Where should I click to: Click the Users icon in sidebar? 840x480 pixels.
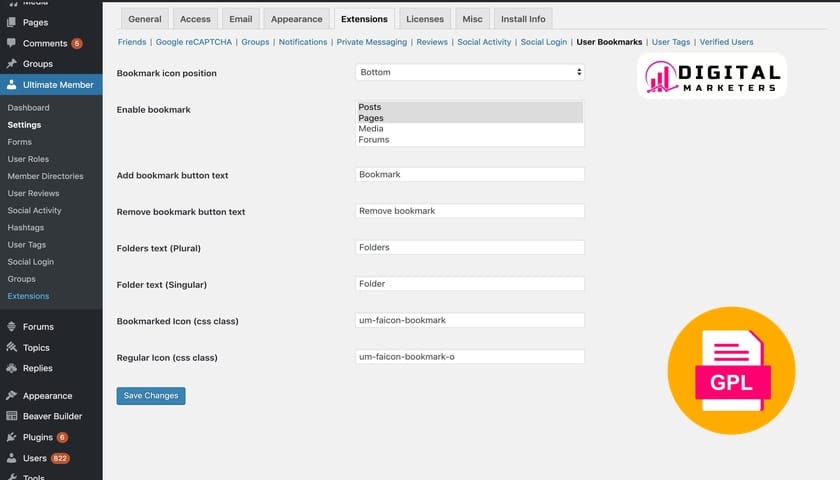(x=11, y=458)
